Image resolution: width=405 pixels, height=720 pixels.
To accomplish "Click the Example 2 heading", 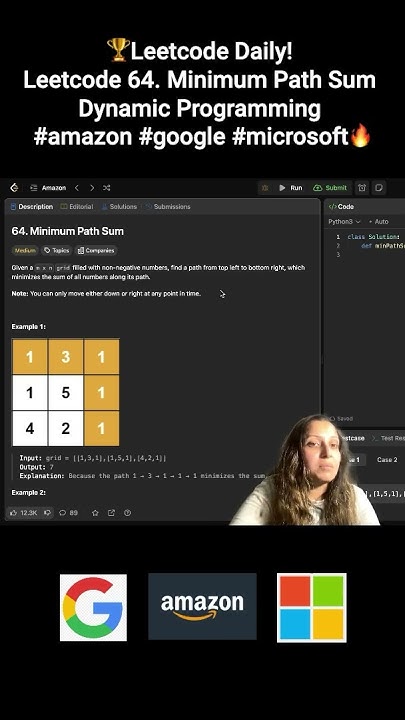I will [28, 492].
